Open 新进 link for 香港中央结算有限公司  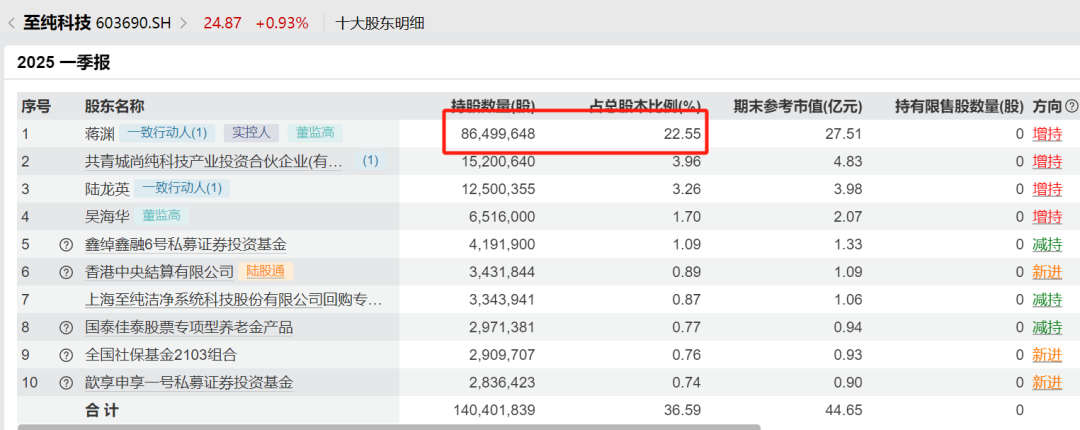pos(1047,272)
